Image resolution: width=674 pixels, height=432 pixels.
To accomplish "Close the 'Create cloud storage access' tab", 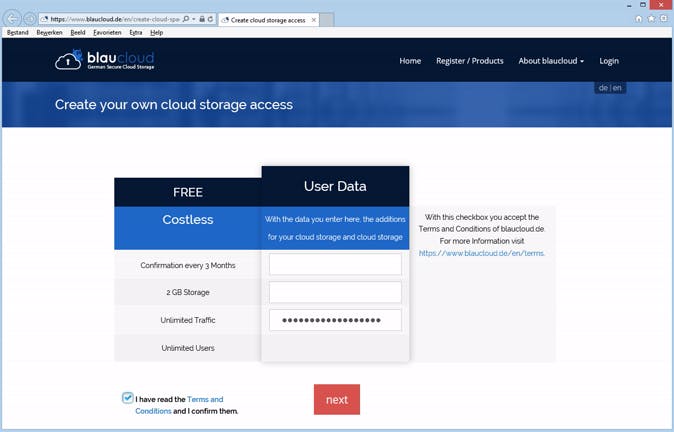I will coord(314,20).
